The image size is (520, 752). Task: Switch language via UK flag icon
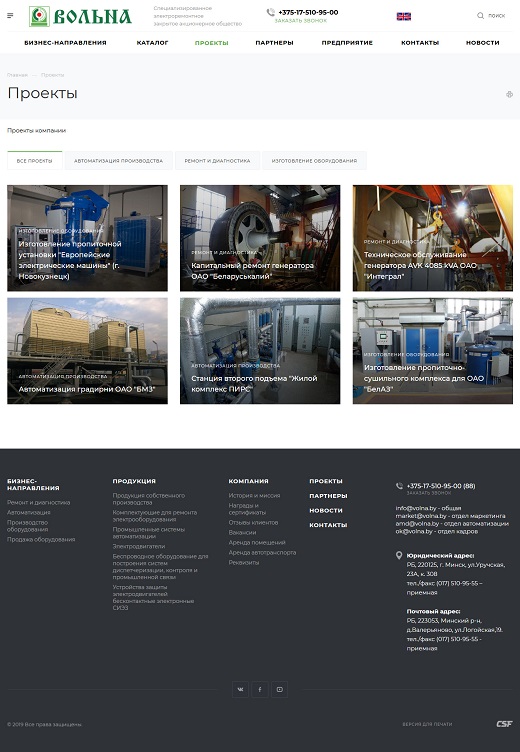[x=404, y=16]
